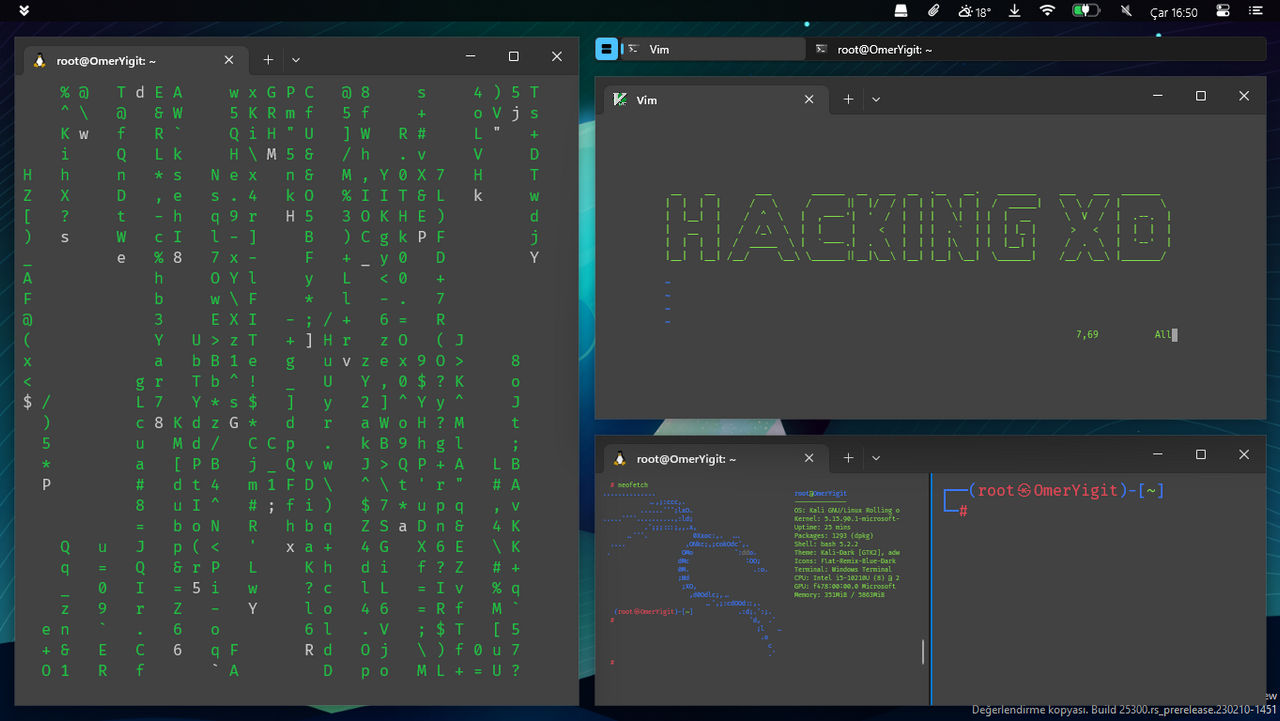Click the terminal icon on the Vim taskbar button
Image resolution: width=1280 pixels, height=721 pixels.
pyautogui.click(x=633, y=48)
